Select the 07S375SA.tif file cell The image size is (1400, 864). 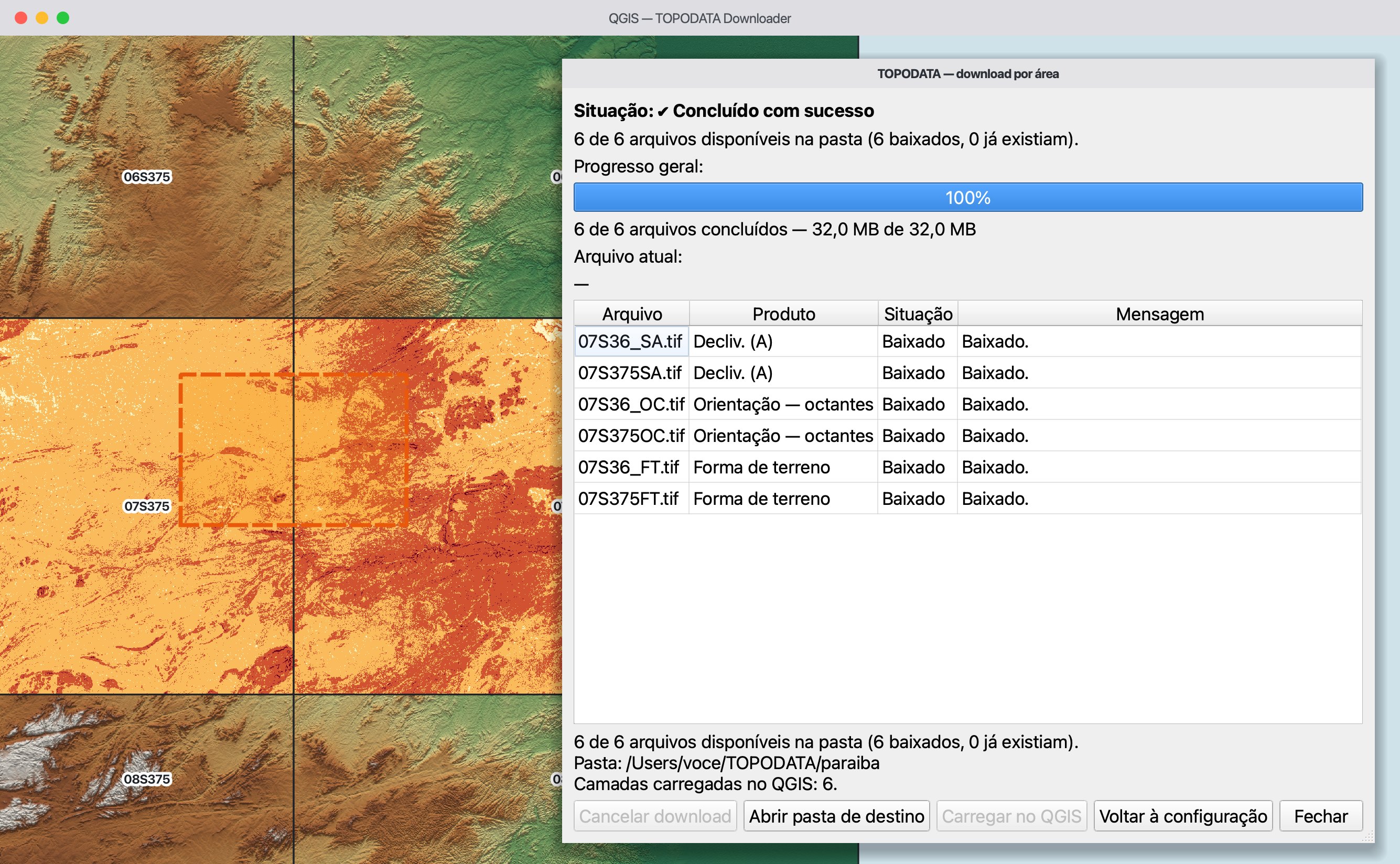631,373
